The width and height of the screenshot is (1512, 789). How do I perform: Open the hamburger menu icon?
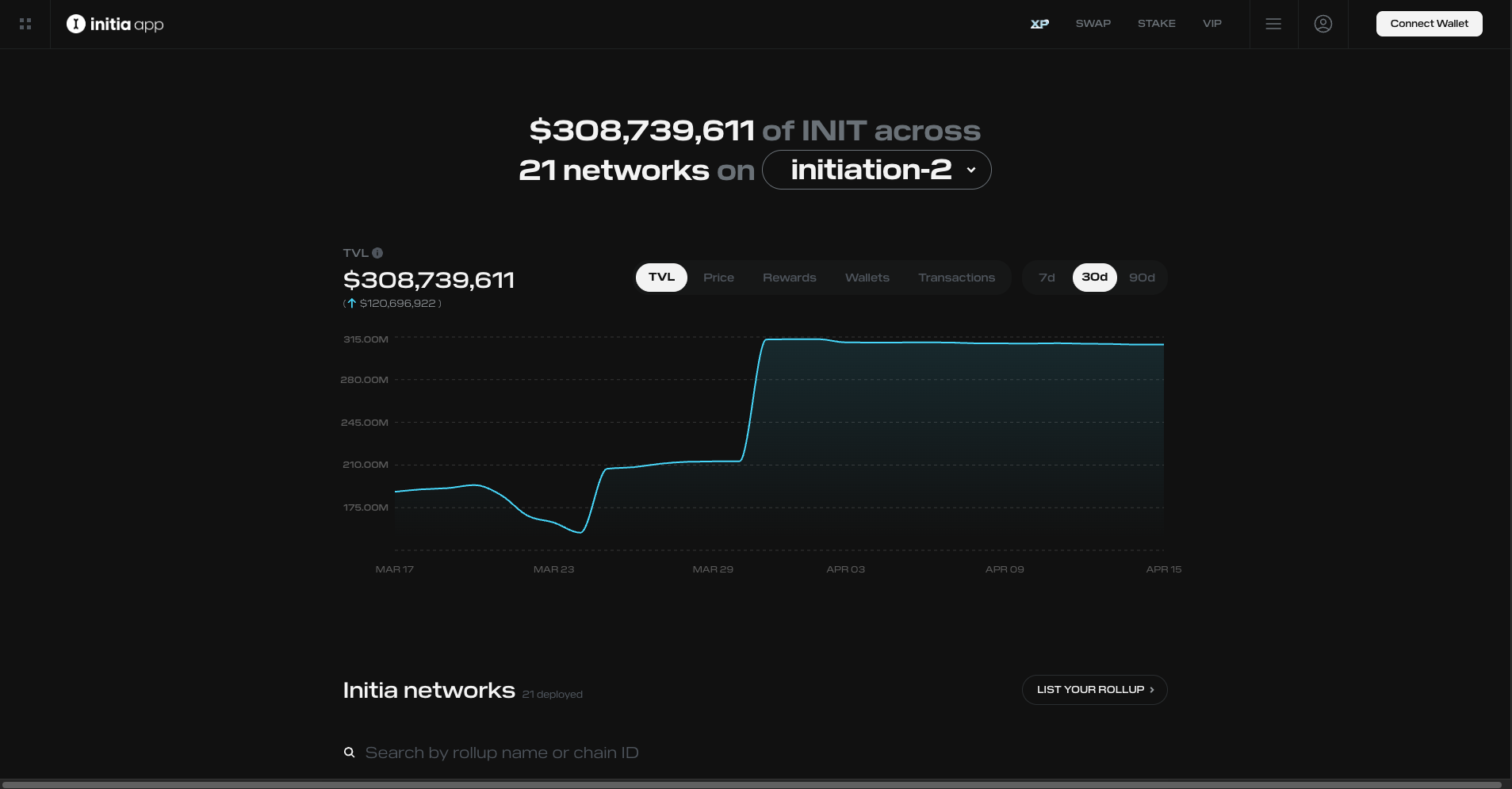click(x=1273, y=24)
